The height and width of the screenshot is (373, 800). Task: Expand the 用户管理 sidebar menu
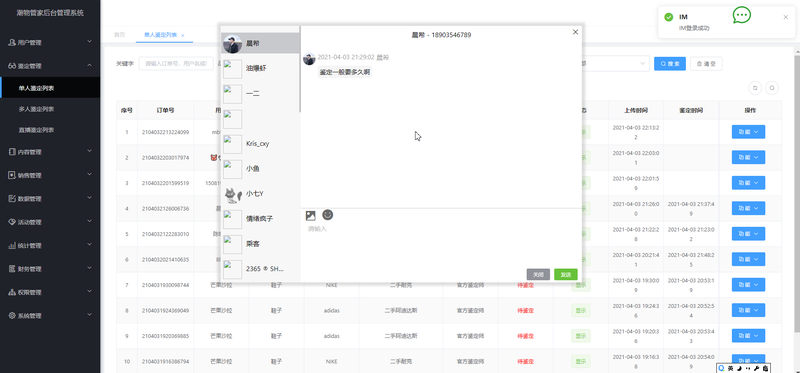[x=50, y=42]
